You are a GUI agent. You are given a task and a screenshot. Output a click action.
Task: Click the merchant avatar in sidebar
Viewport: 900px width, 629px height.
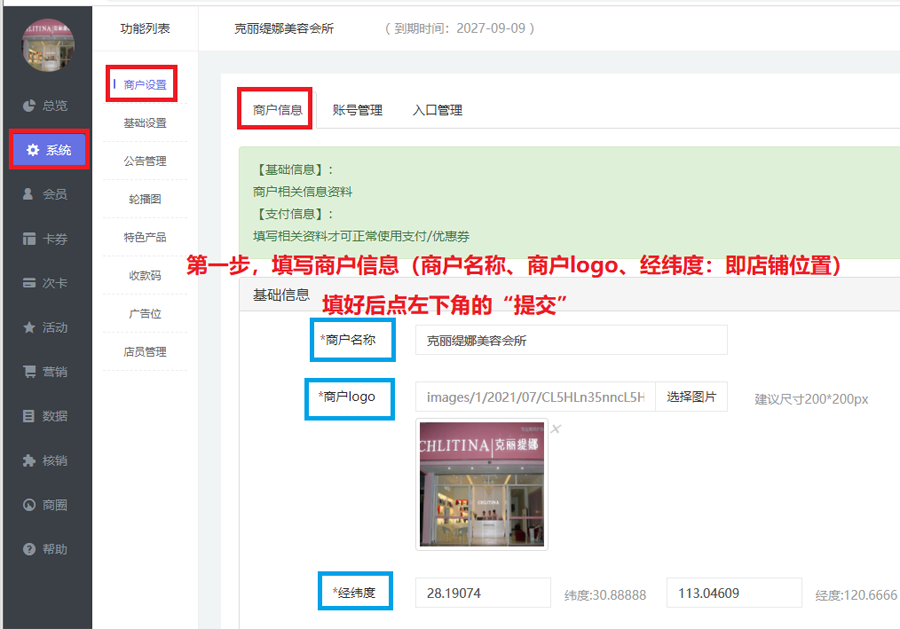48,45
